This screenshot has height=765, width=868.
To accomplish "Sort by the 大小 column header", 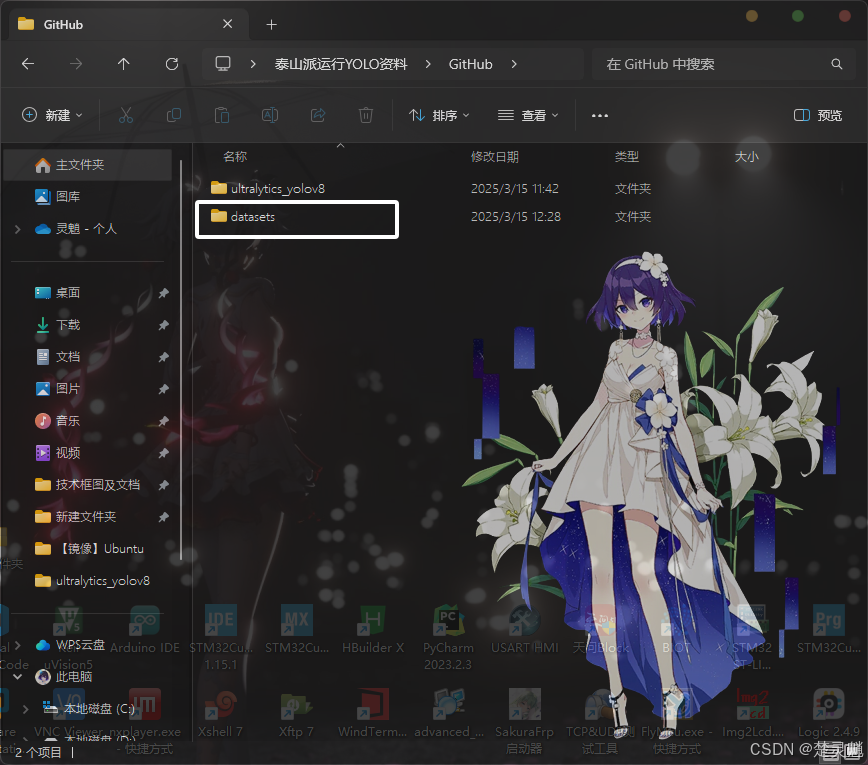I will (746, 157).
